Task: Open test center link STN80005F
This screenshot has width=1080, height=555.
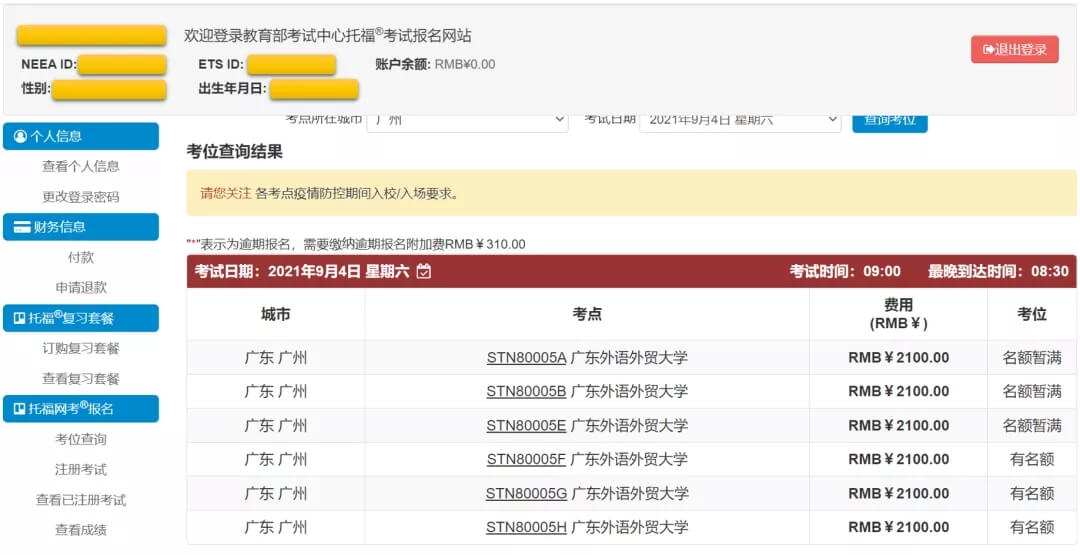Action: (526, 459)
